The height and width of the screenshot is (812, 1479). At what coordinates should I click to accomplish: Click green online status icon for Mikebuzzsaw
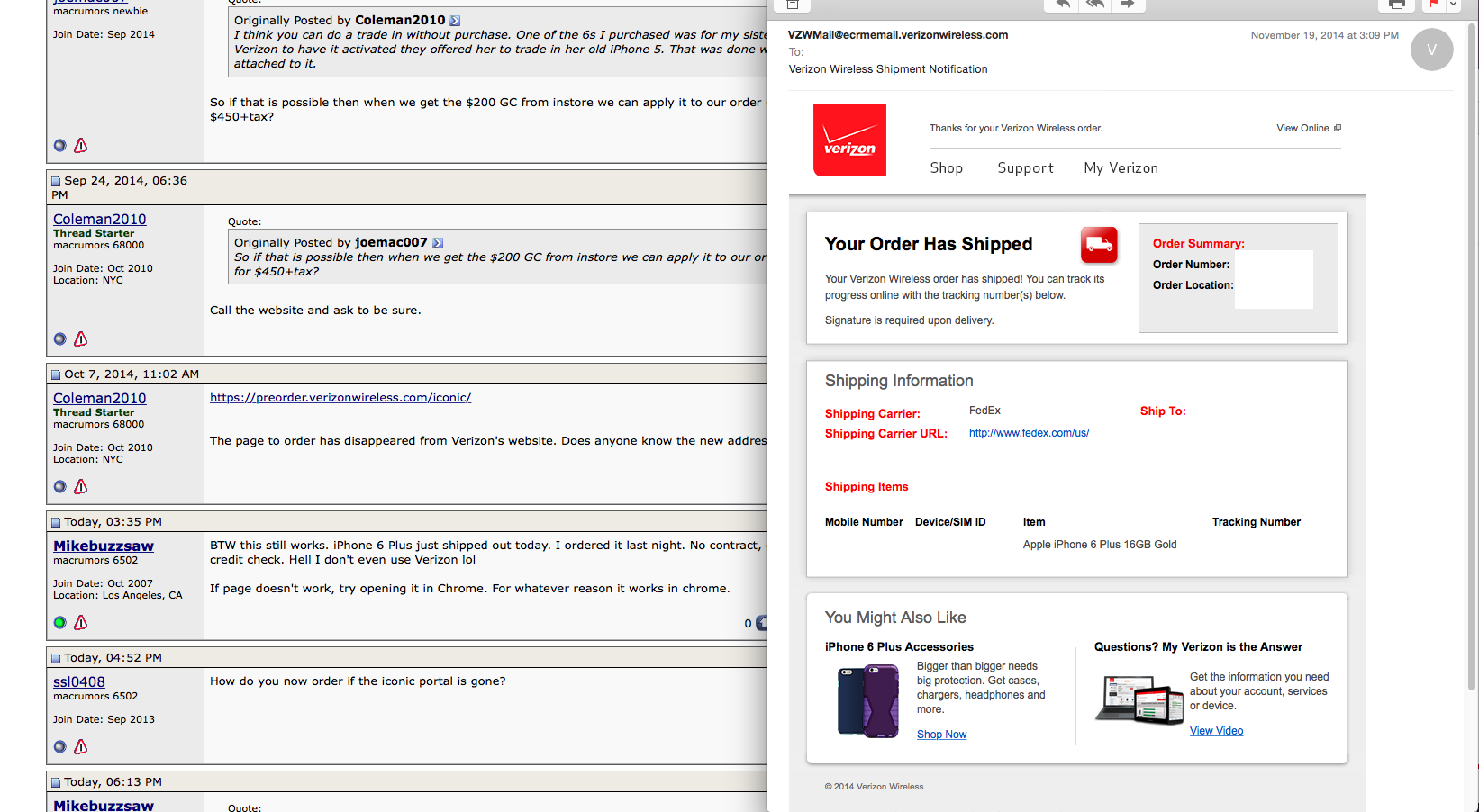coord(59,623)
